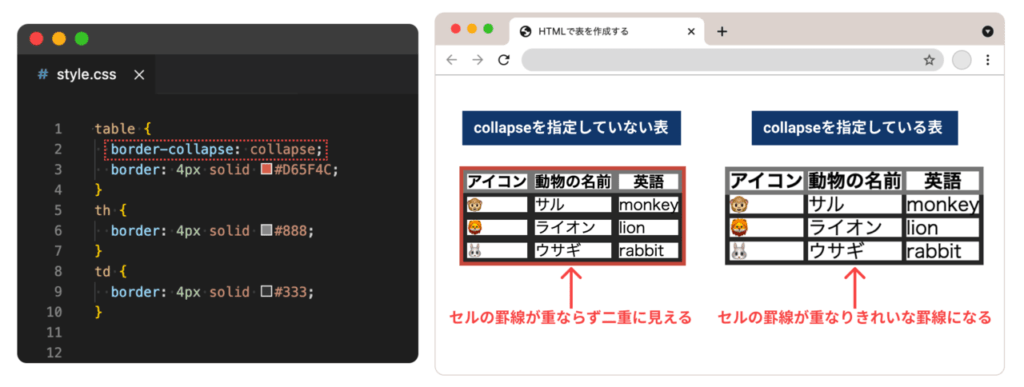This screenshot has height=387, width=1024.
Task: Click the red close button of editor window
Action: (x=37, y=39)
